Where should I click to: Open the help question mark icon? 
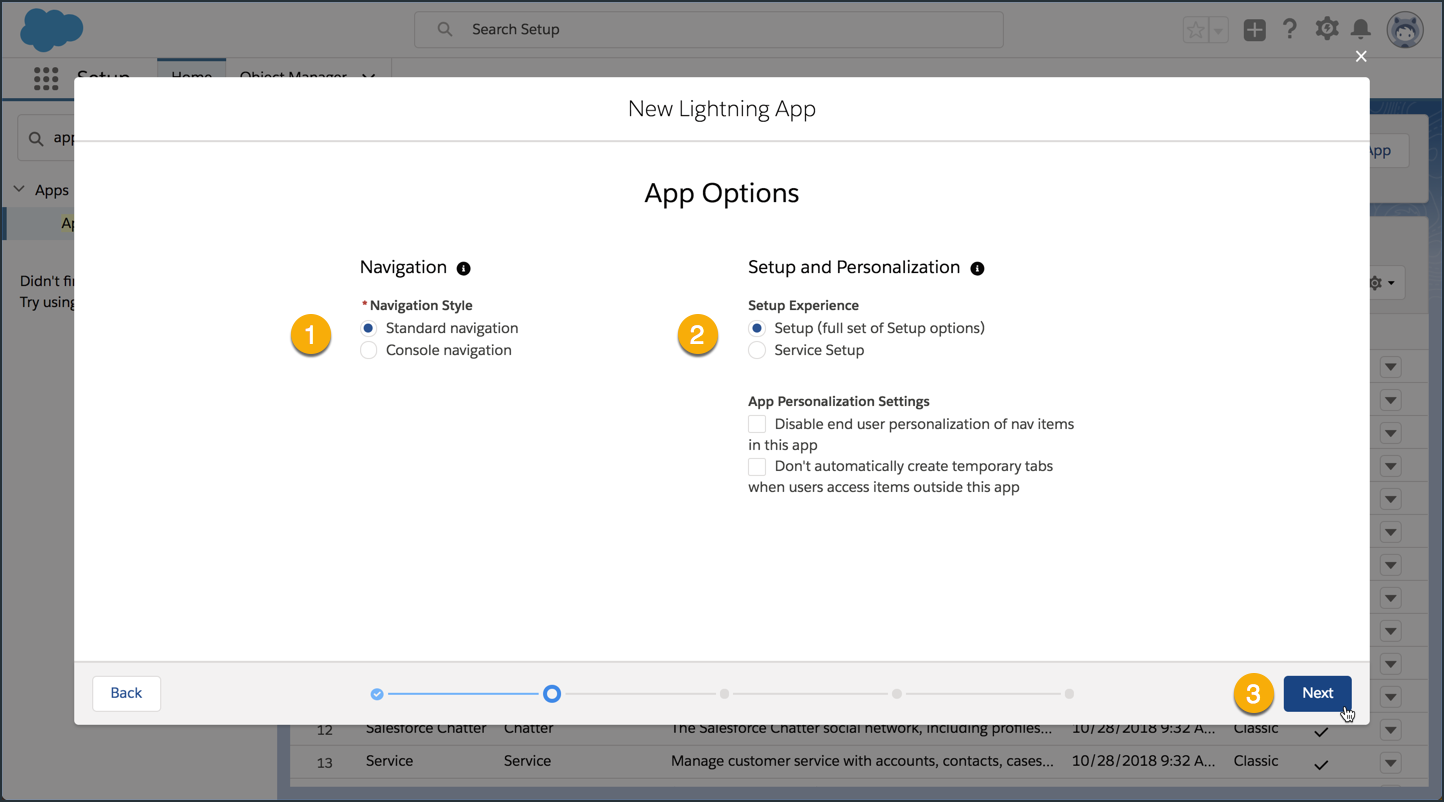pos(1290,29)
